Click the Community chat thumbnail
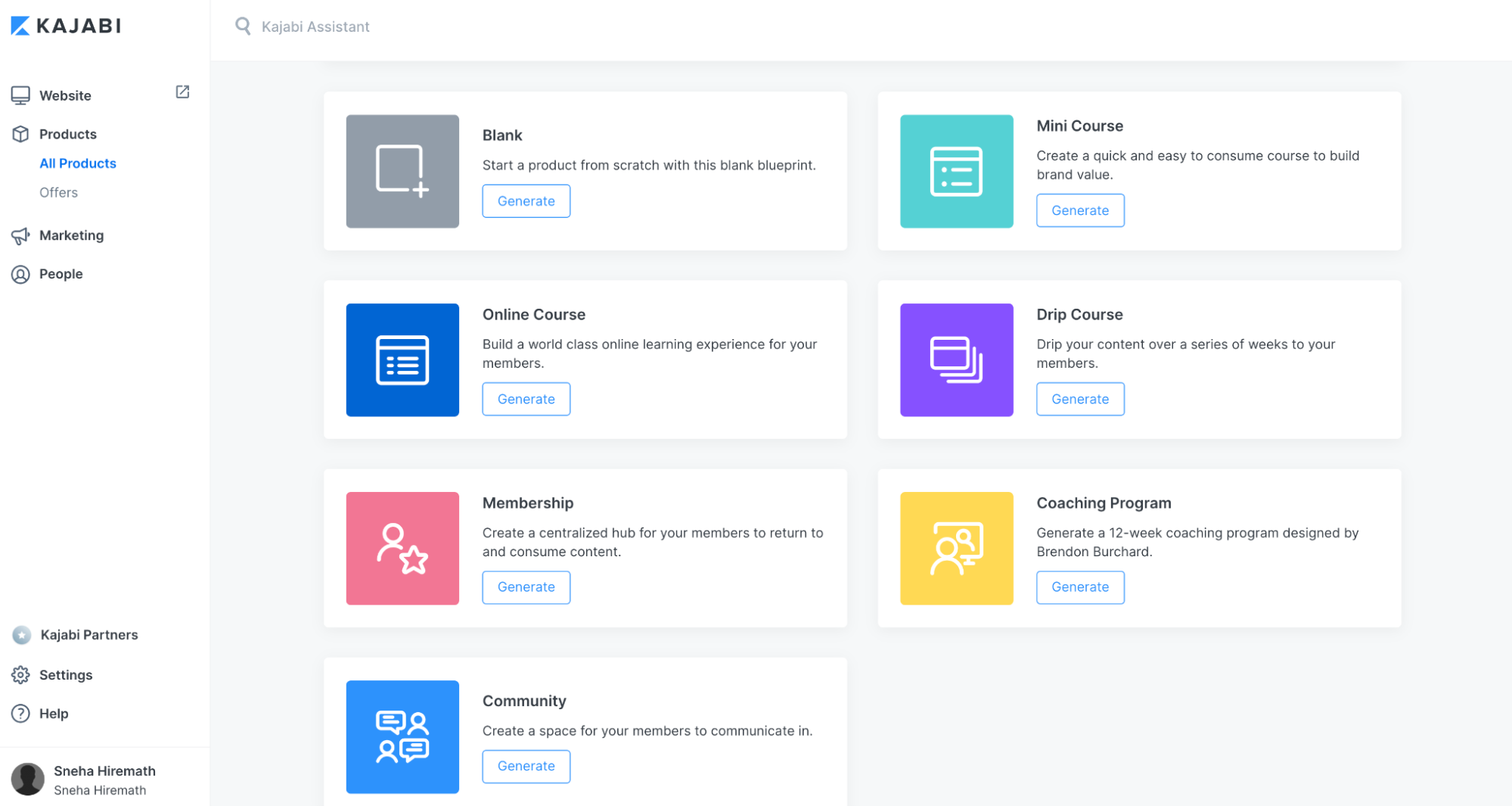This screenshot has height=806, width=1512. (402, 737)
